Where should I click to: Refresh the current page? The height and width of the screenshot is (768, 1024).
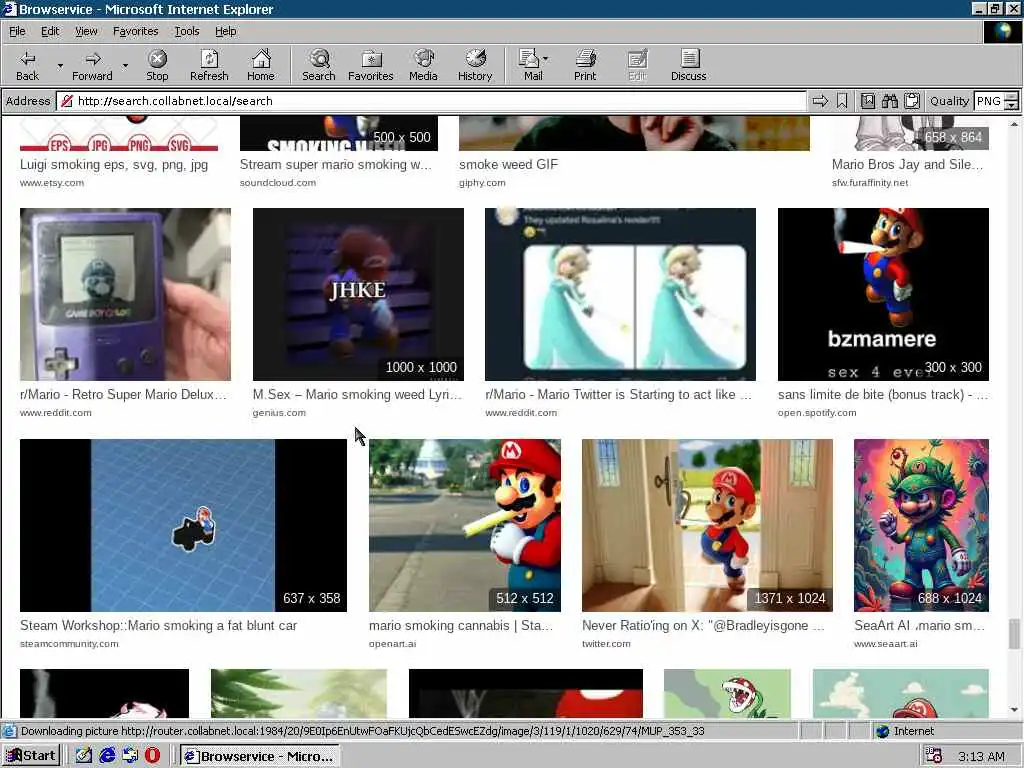pyautogui.click(x=209, y=65)
